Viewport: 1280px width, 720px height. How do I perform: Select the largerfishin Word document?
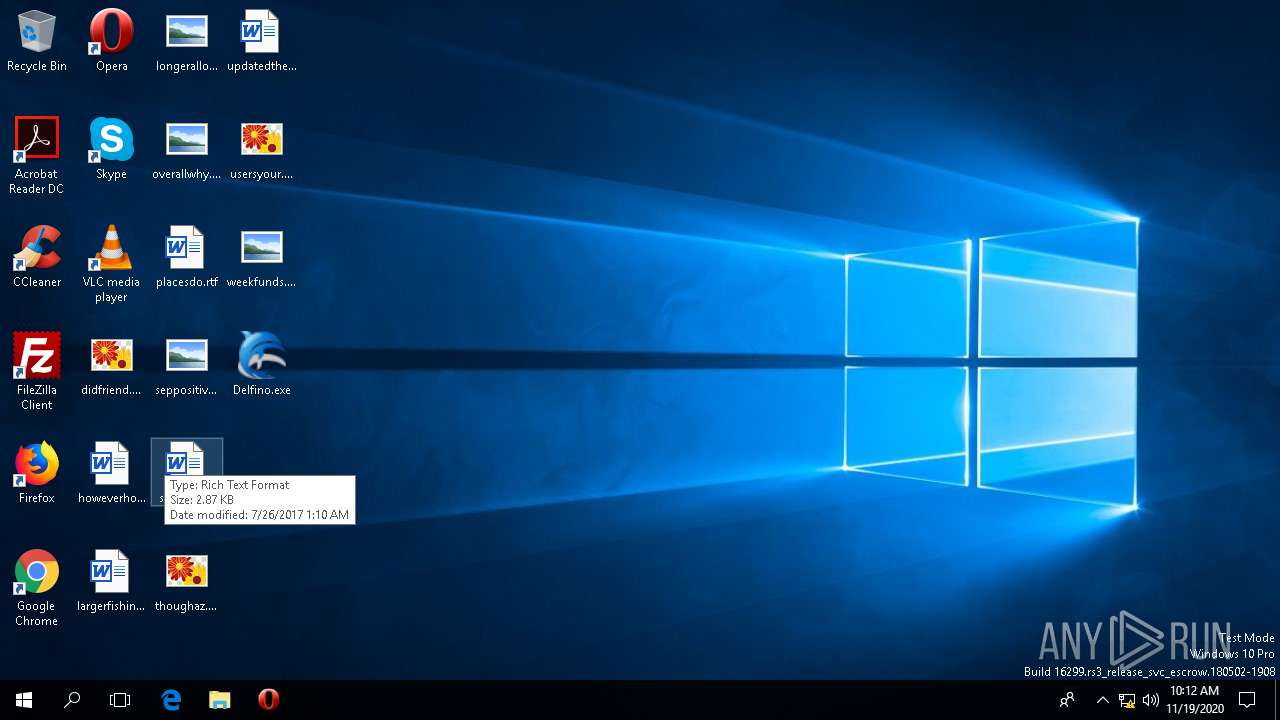[x=111, y=581]
